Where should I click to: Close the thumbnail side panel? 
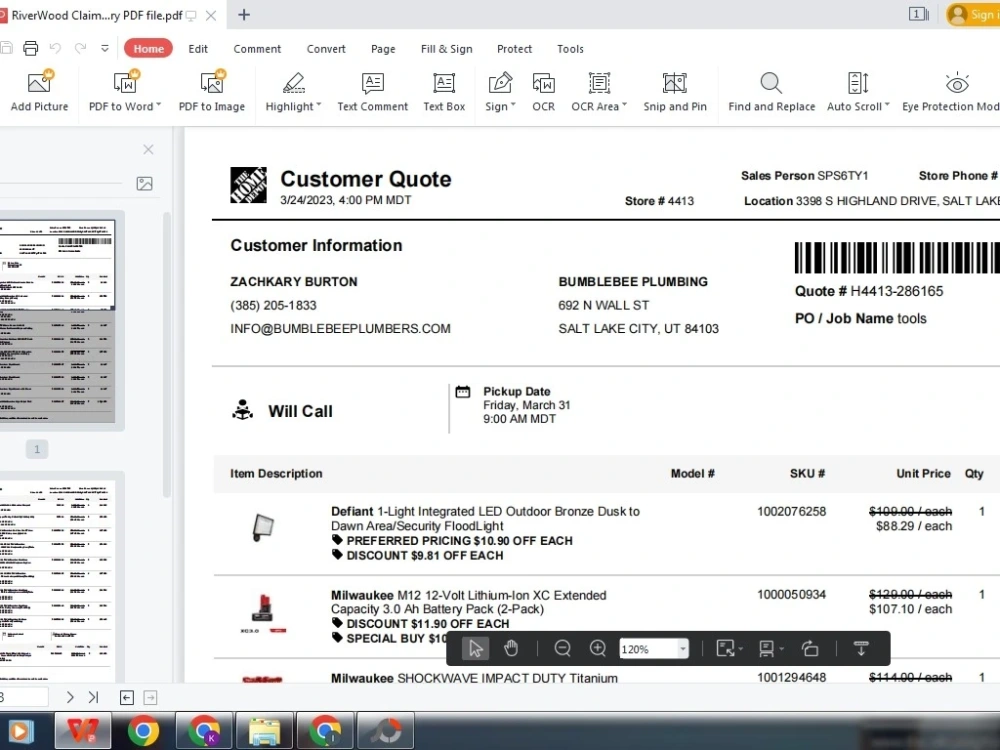pyautogui.click(x=148, y=149)
